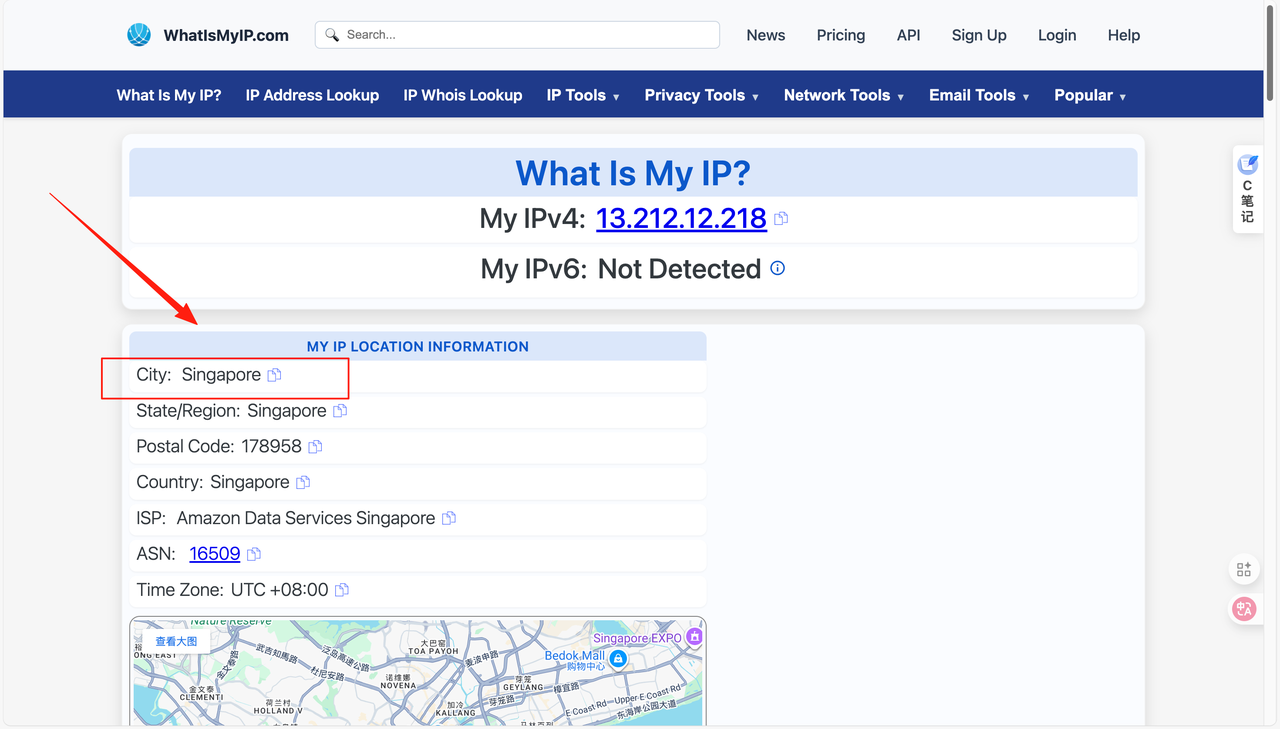This screenshot has height=729, width=1280.
Task: Click the WhatIsMyIP.com site name
Action: [226, 35]
